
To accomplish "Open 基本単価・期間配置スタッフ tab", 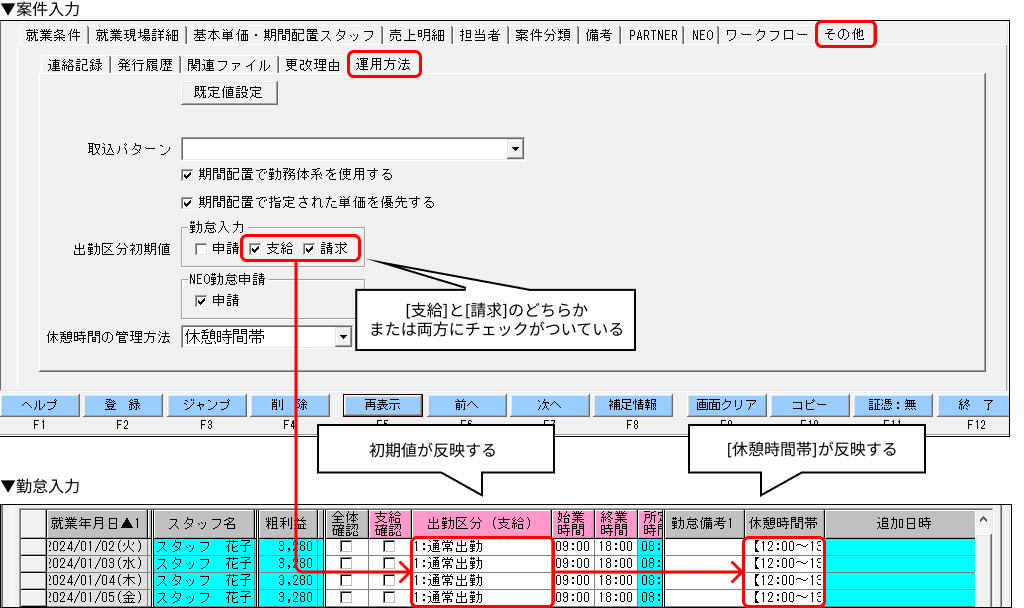I will click(x=283, y=35).
